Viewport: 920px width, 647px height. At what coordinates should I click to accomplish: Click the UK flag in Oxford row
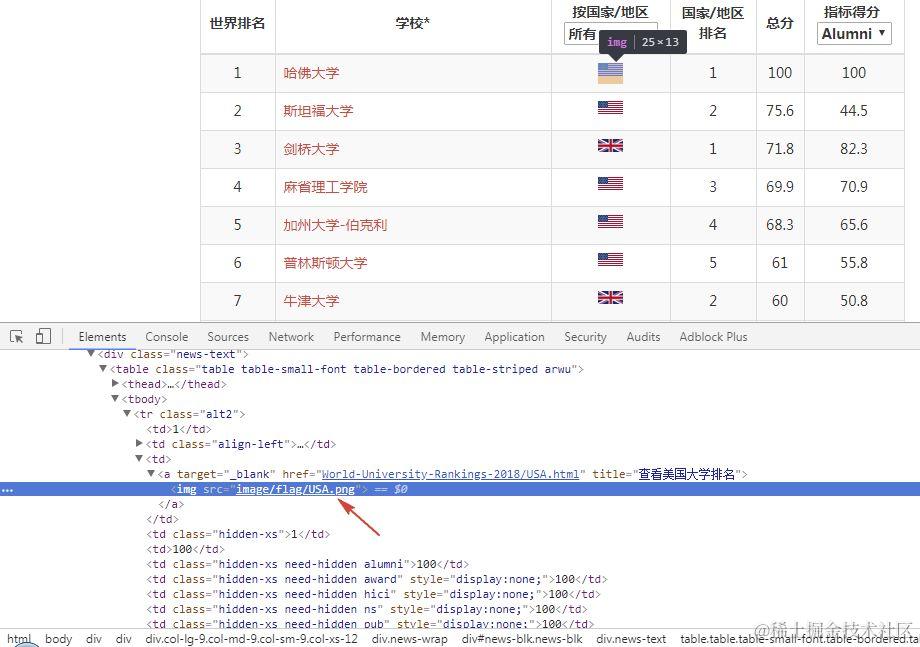[x=610, y=297]
